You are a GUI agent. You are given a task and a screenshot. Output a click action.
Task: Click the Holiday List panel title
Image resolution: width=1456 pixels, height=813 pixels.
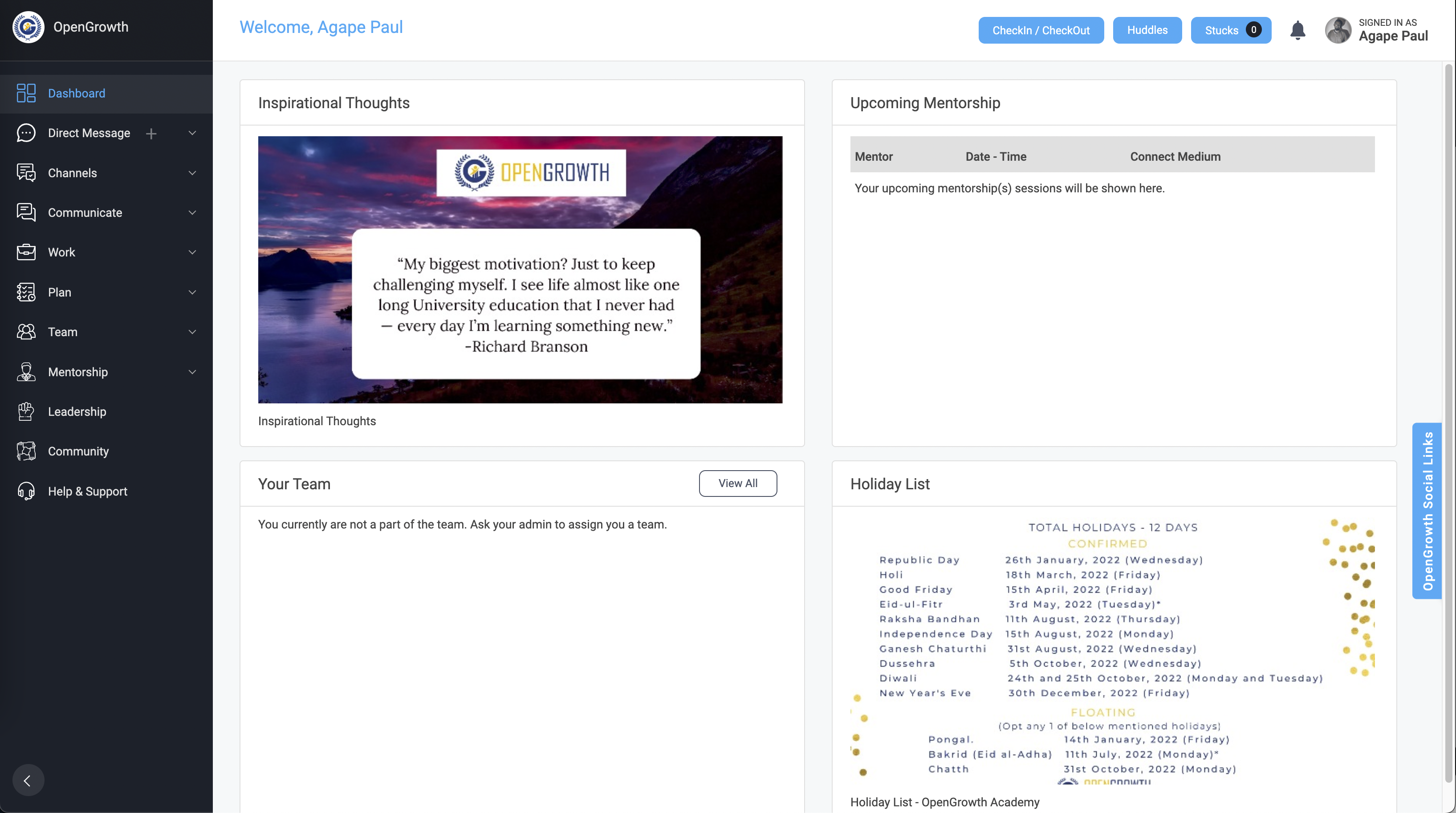tap(890, 484)
